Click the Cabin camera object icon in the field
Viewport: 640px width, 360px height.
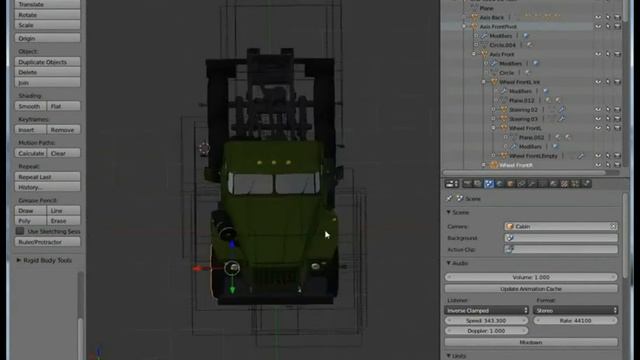510,227
